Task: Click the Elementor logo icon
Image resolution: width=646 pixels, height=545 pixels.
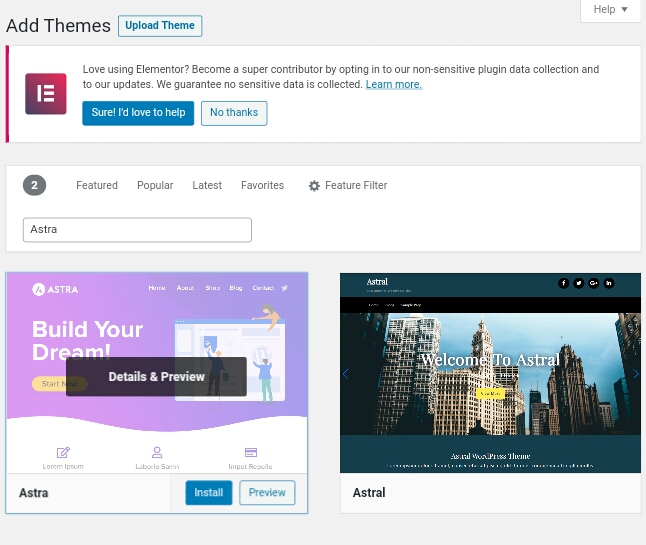Action: [x=46, y=94]
